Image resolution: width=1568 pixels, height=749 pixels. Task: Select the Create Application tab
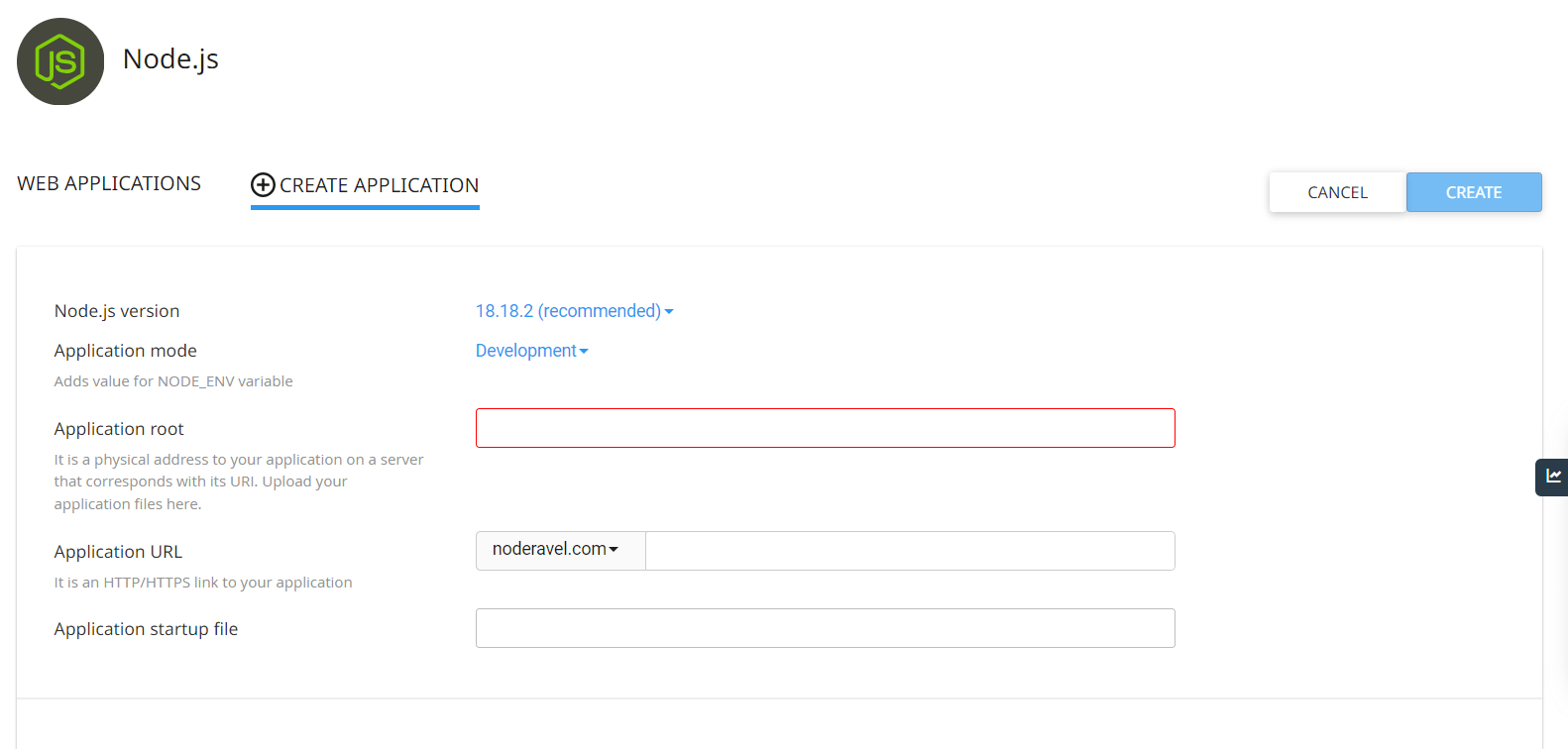coord(378,185)
